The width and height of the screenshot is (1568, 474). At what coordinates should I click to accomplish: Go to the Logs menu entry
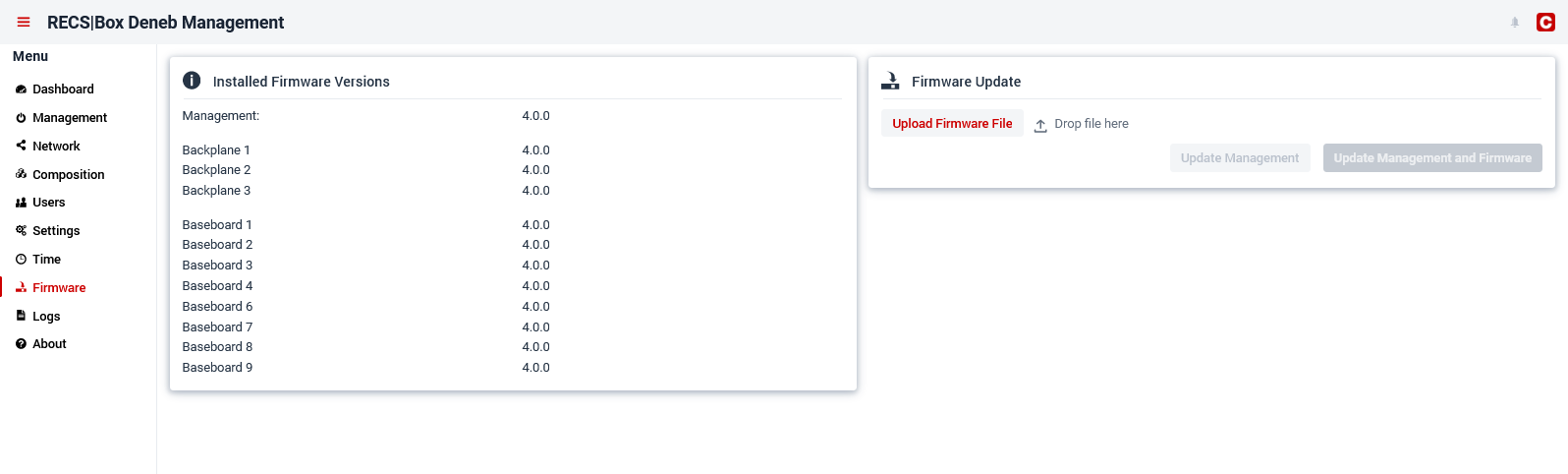[46, 317]
